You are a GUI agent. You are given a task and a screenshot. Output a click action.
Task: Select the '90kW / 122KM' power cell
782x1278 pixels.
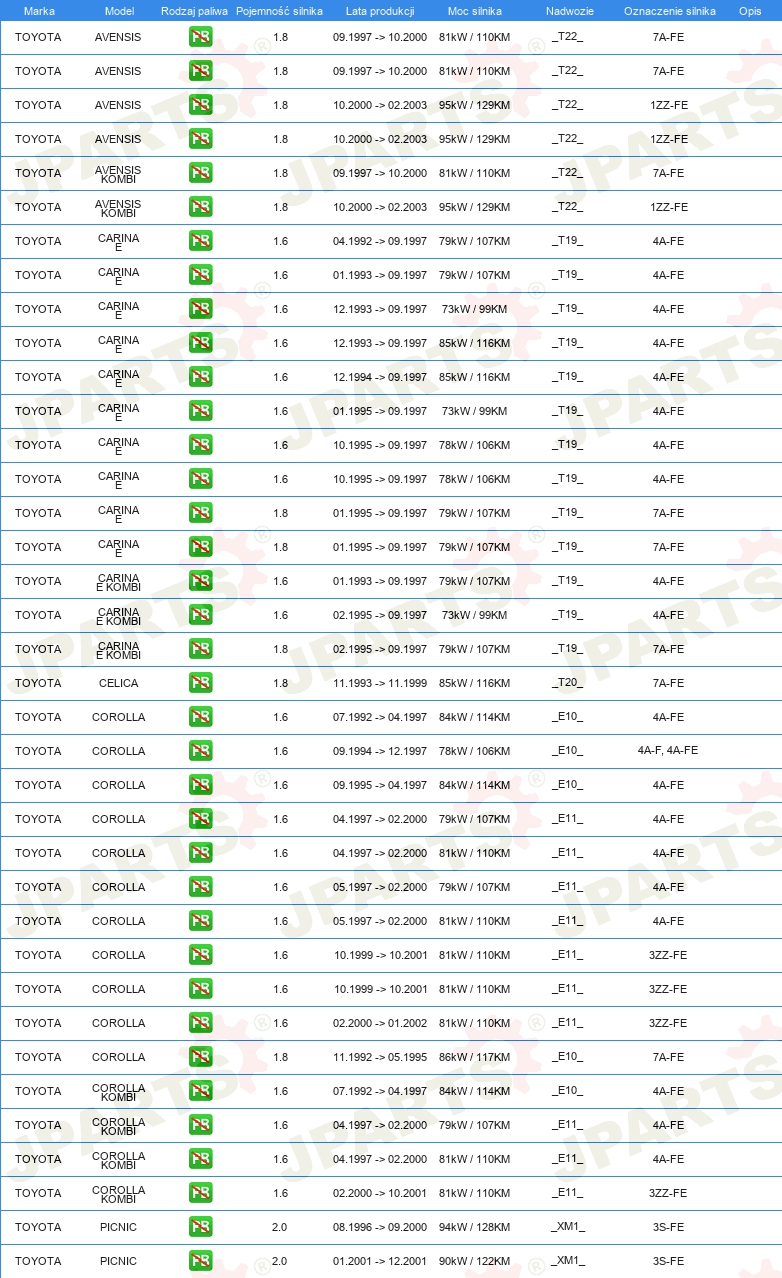point(474,1261)
